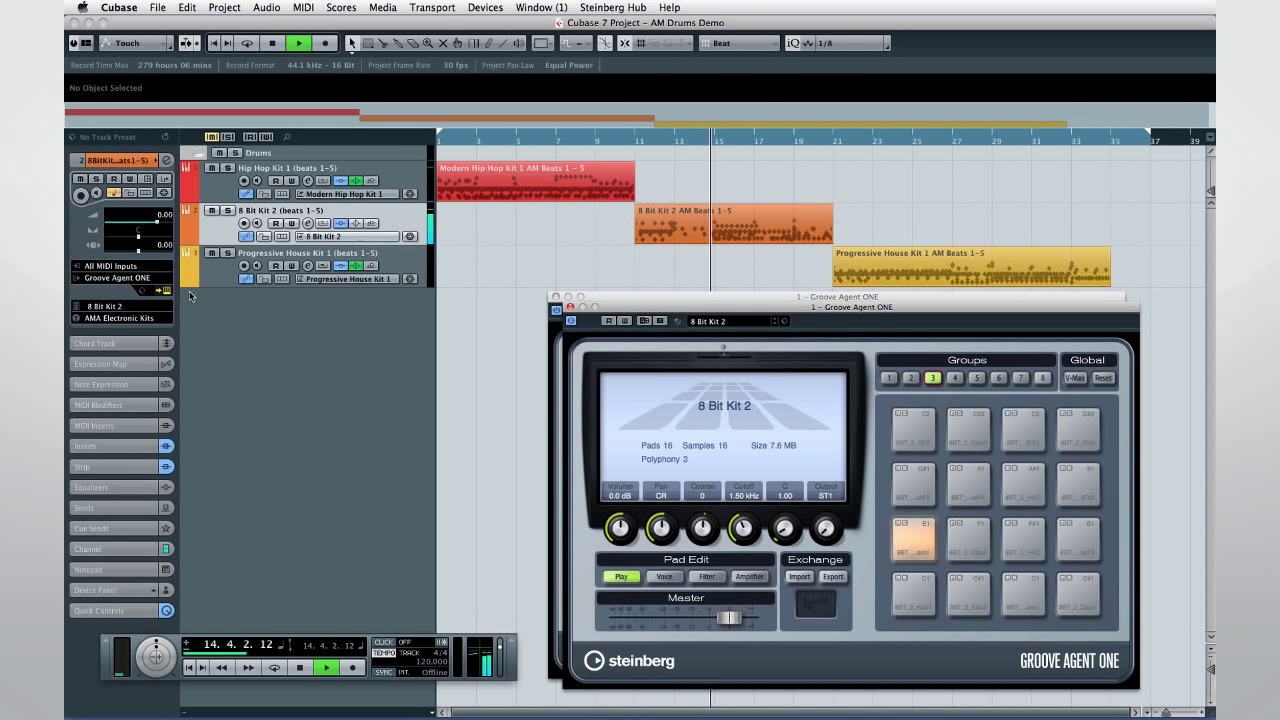Select the Glue tool
The width and height of the screenshot is (1280, 720).
(x=398, y=43)
